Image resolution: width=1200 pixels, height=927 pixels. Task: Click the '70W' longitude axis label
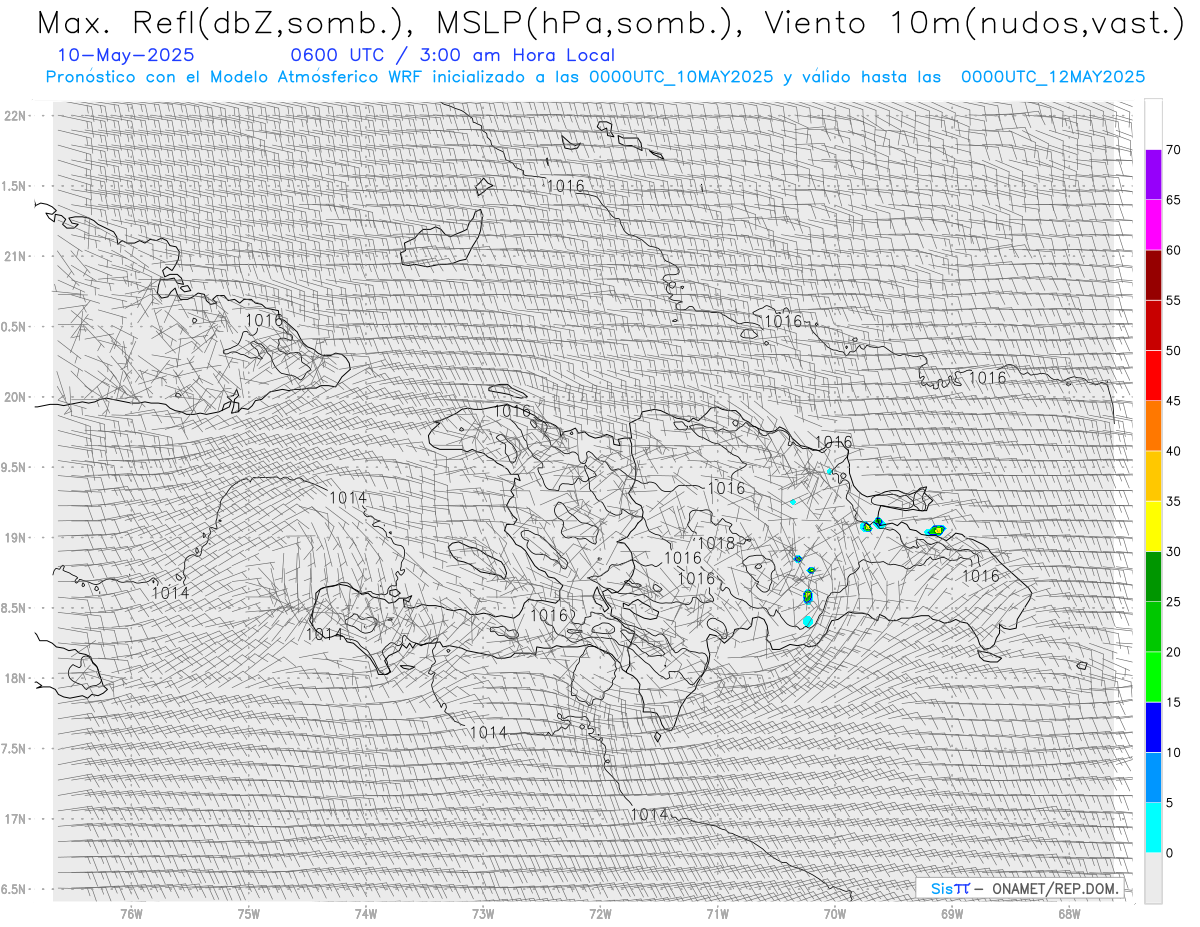[x=834, y=914]
